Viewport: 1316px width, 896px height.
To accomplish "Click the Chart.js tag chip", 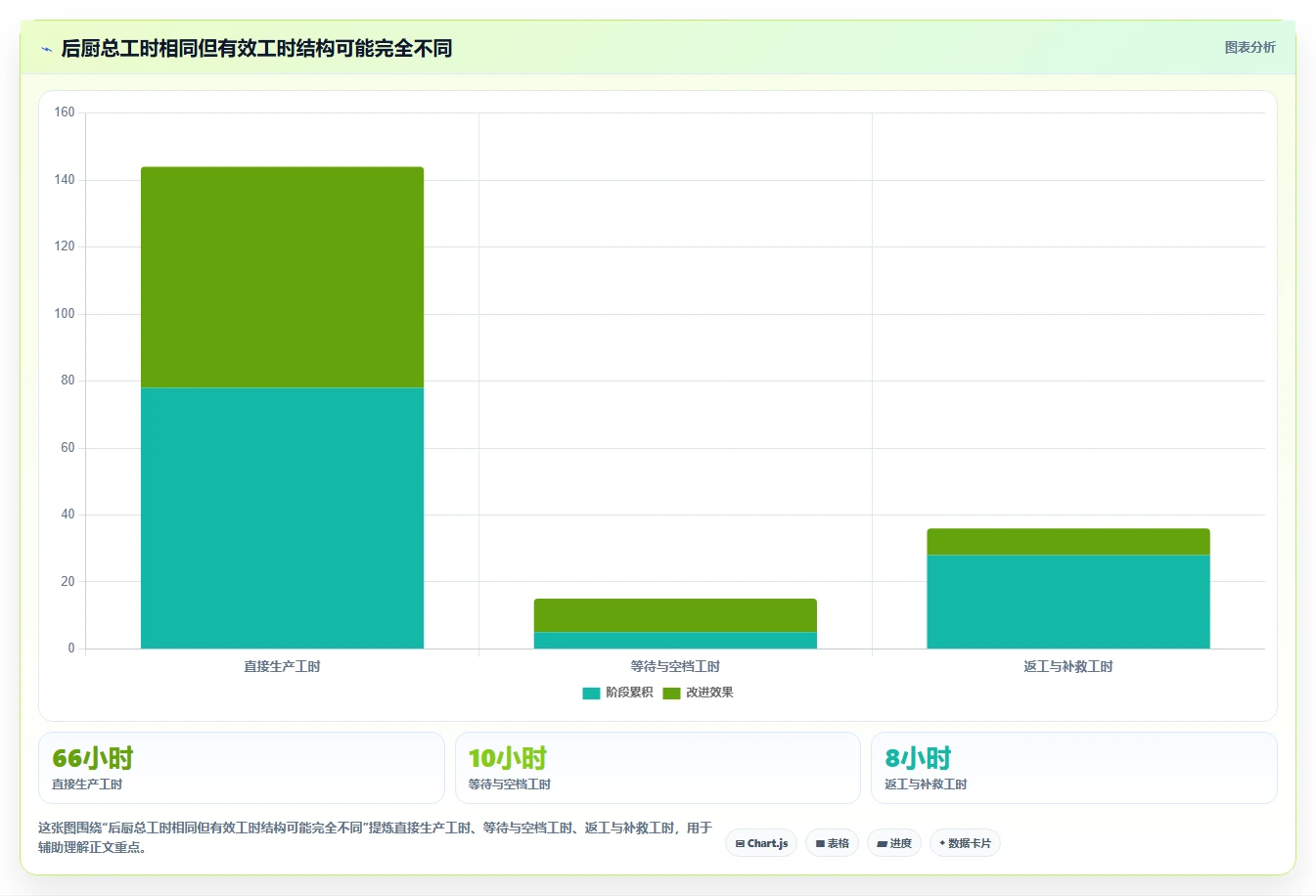I will (761, 843).
